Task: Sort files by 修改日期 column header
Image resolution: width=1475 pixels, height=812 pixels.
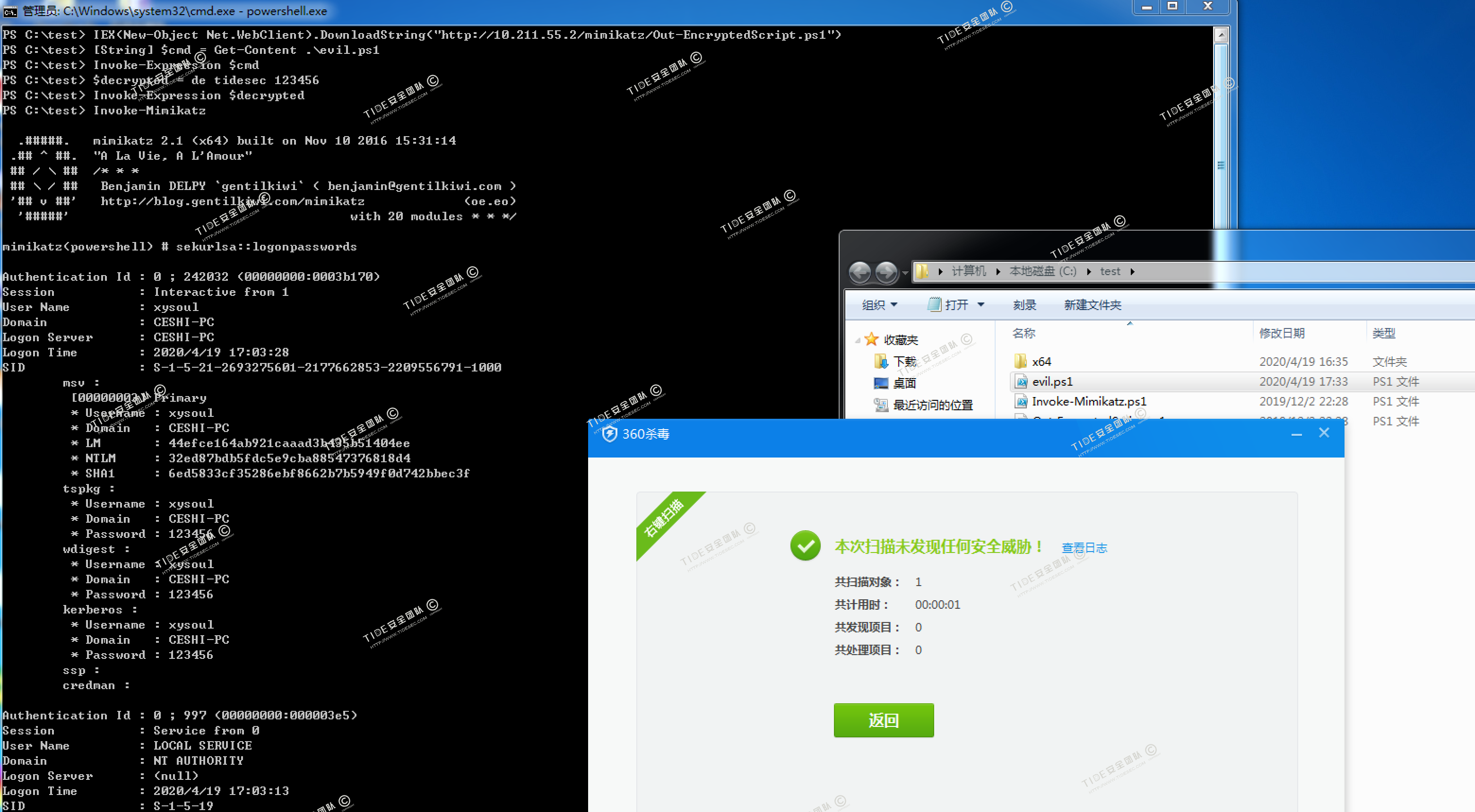Action: 1282,333
